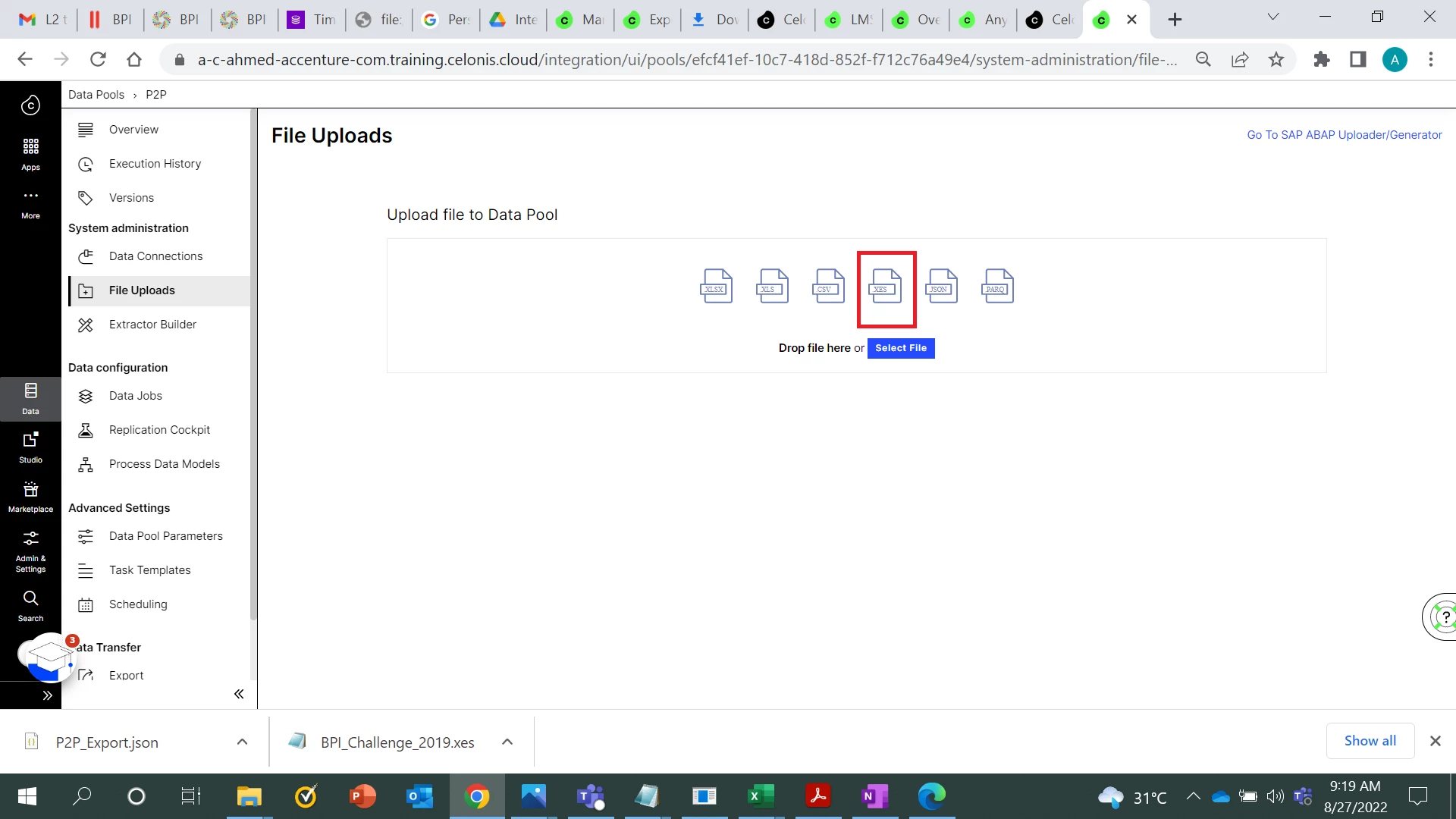Image resolution: width=1456 pixels, height=819 pixels.
Task: Go to Process Data Models
Action: [164, 464]
